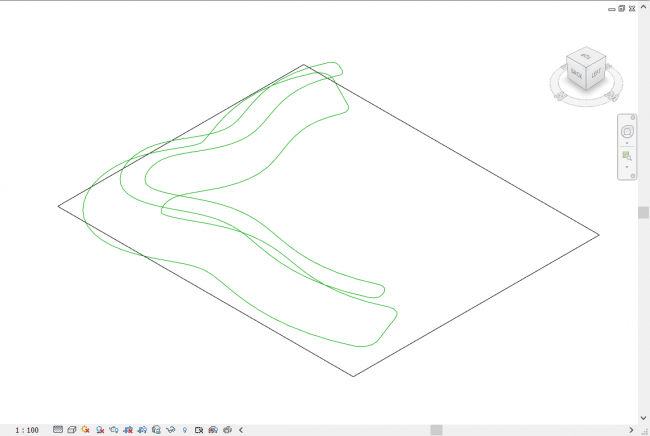Expand the dropdown arrow under the zoom tool
The height and width of the screenshot is (436, 650).
pyautogui.click(x=628, y=167)
